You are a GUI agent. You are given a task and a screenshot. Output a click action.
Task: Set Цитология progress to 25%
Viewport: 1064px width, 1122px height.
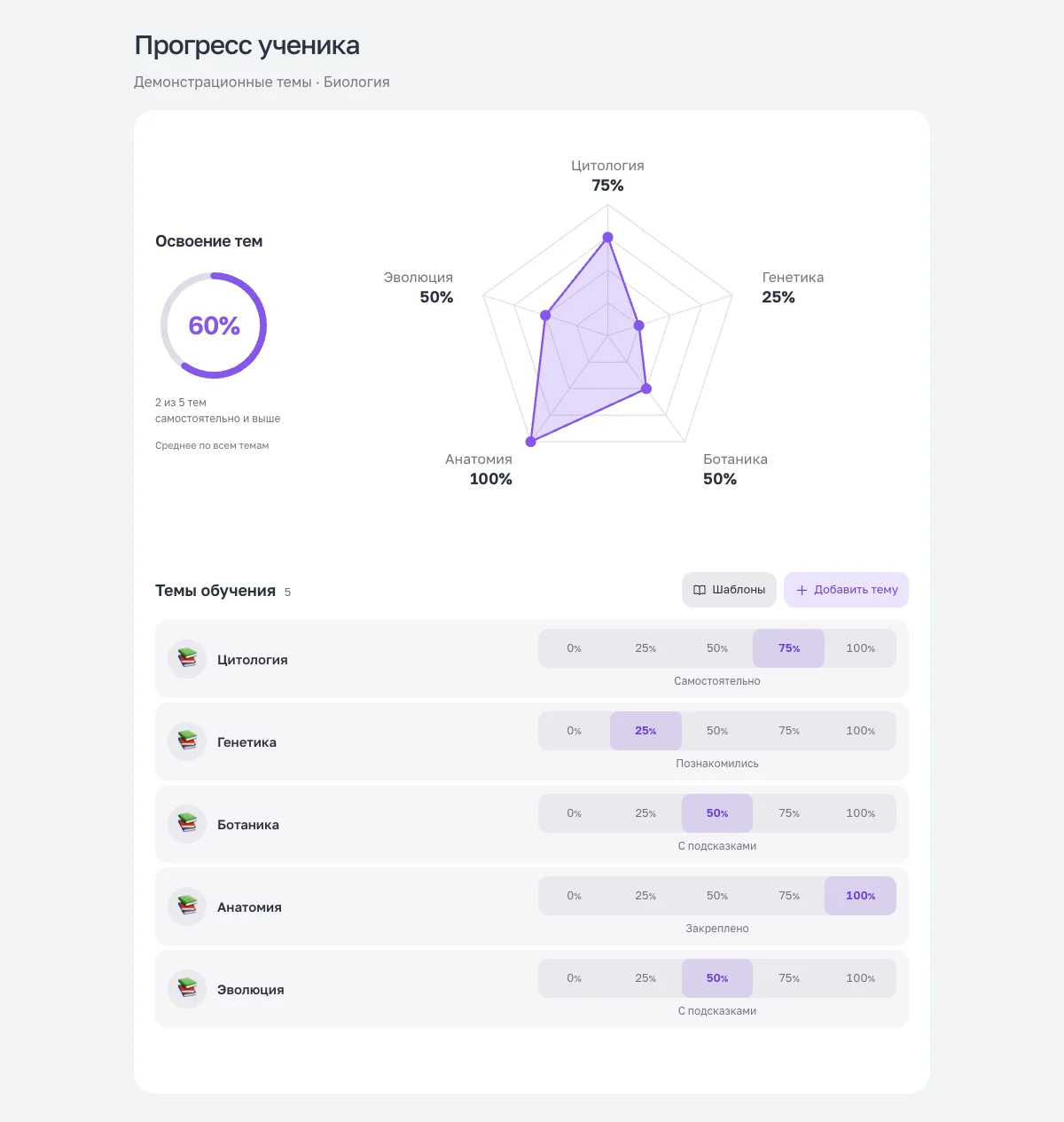point(645,648)
